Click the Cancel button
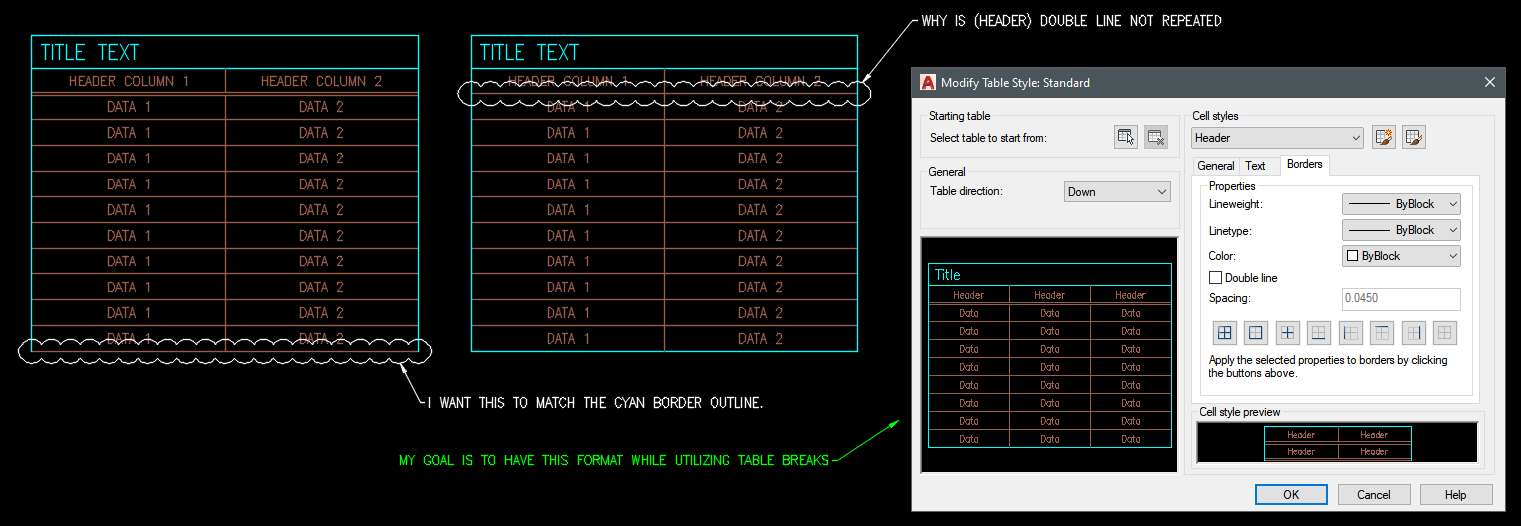The width and height of the screenshot is (1521, 526). [x=1373, y=494]
